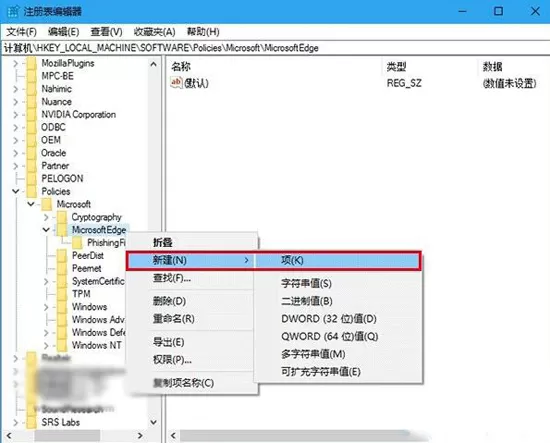Click the SystemCertificates folder icon

point(62,281)
